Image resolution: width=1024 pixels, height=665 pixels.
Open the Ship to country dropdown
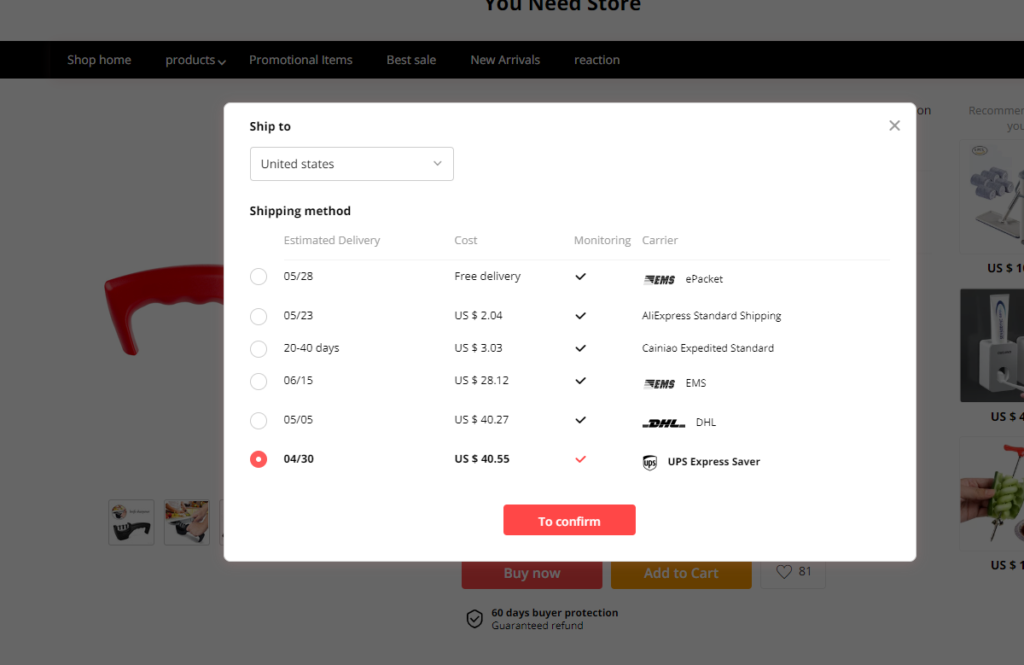(351, 164)
